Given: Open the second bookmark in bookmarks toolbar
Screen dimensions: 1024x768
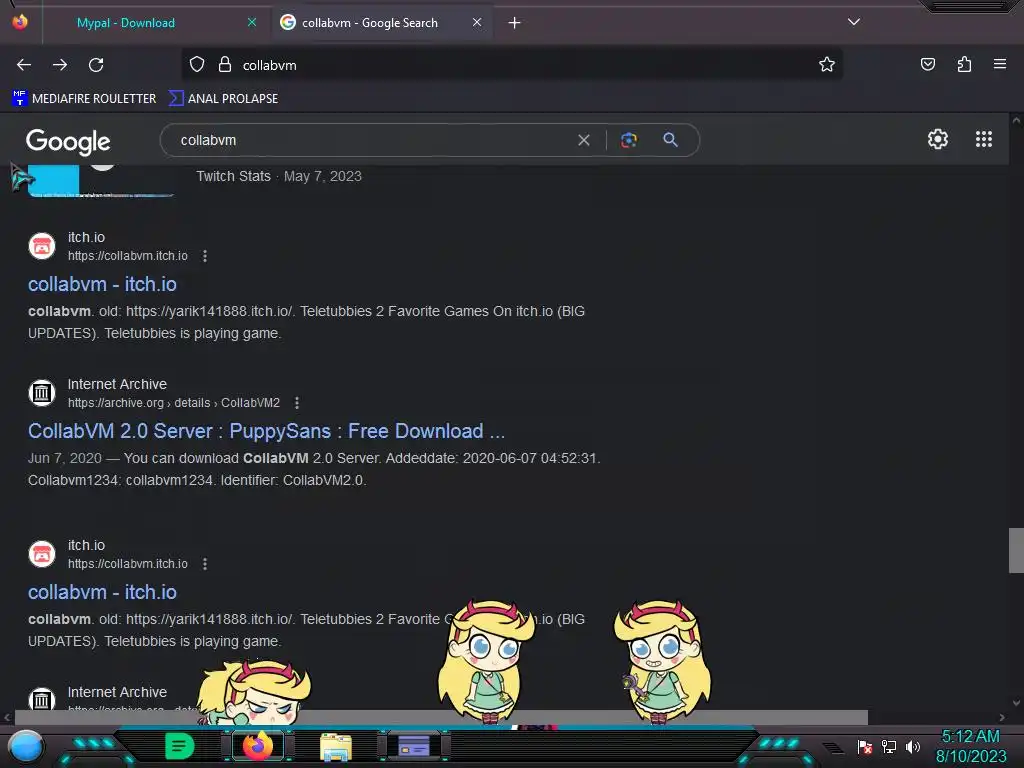Looking at the screenshot, I should click(223, 99).
